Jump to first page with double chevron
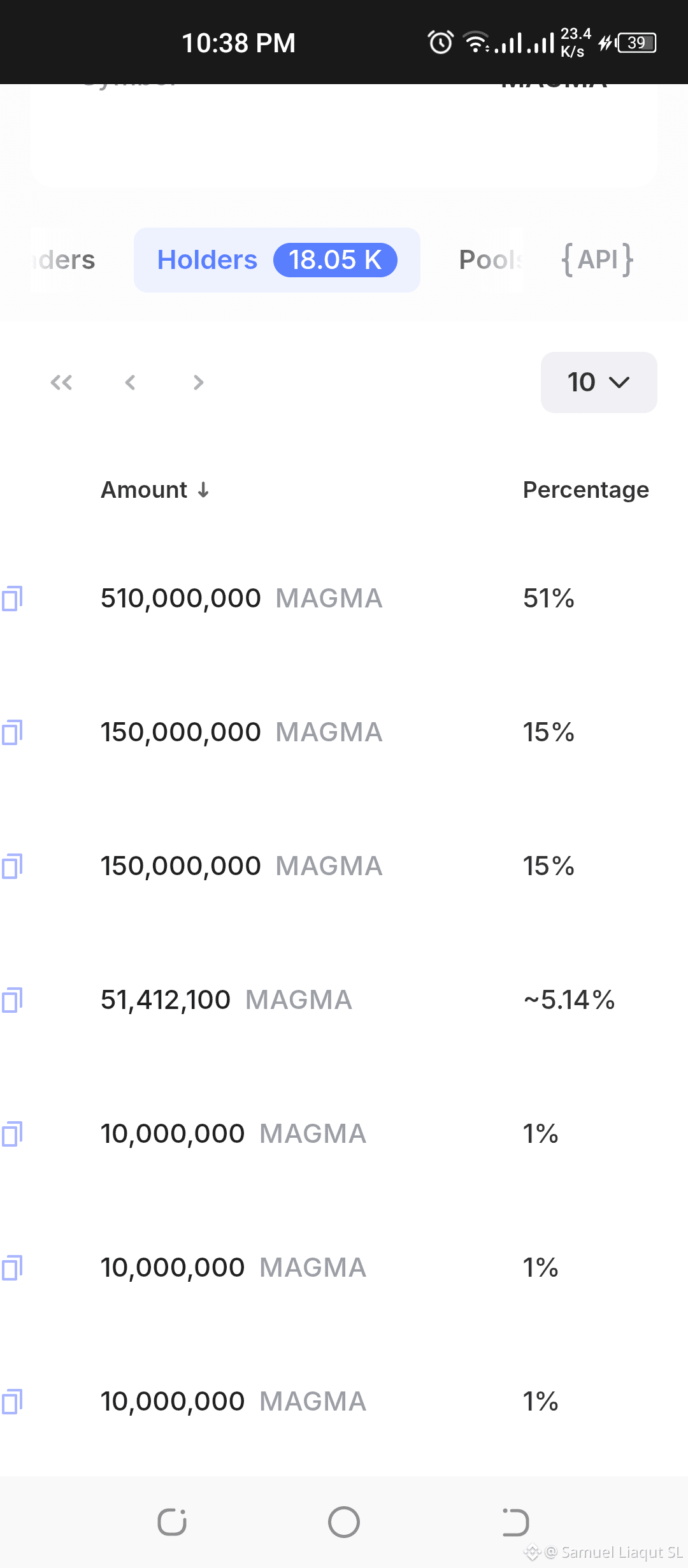Viewport: 688px width, 1568px height. (x=61, y=382)
